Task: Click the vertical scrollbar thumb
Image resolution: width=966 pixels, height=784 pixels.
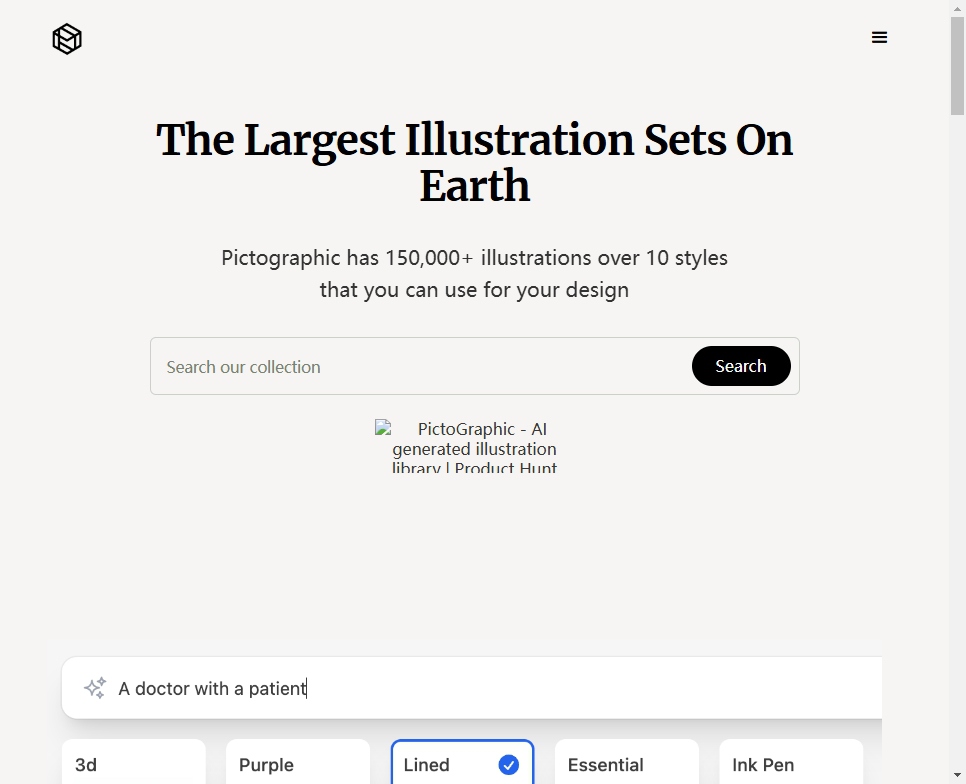Action: pos(957,66)
